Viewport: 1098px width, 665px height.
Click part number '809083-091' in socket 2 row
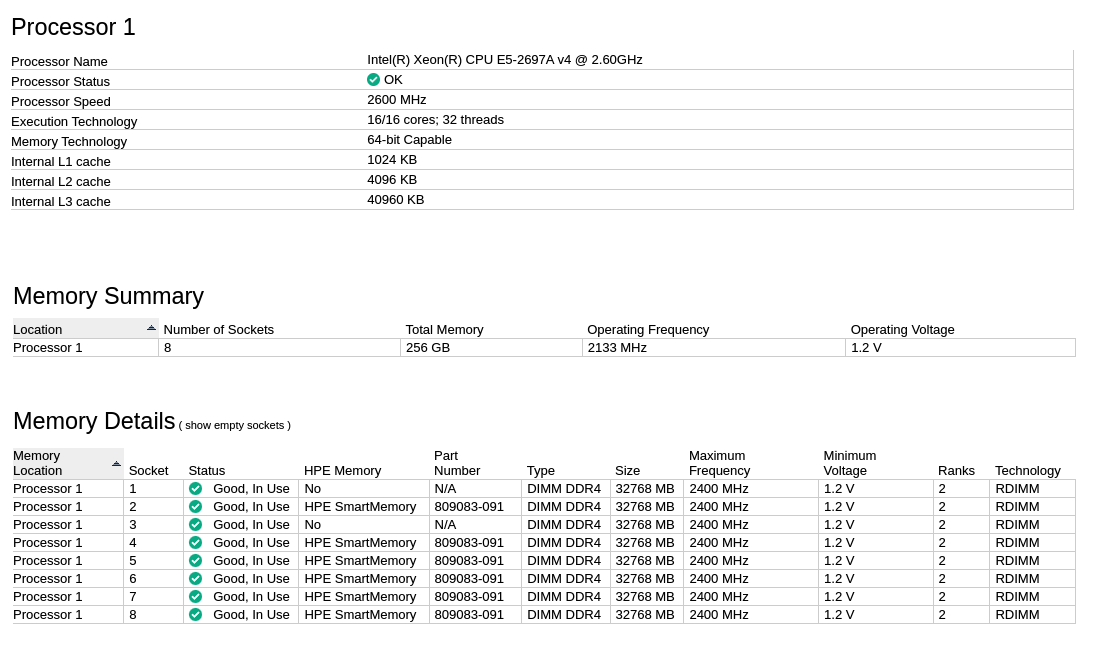coord(469,507)
